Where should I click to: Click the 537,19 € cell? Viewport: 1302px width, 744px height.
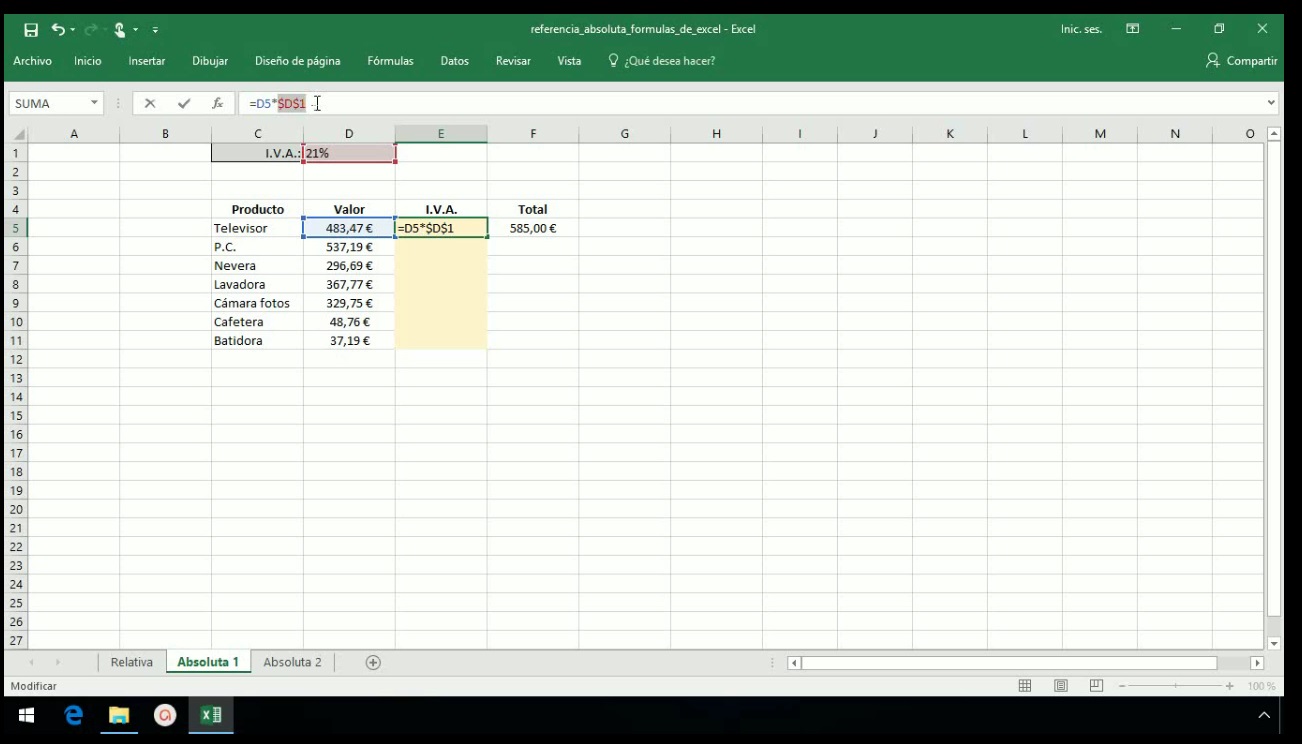click(x=349, y=247)
